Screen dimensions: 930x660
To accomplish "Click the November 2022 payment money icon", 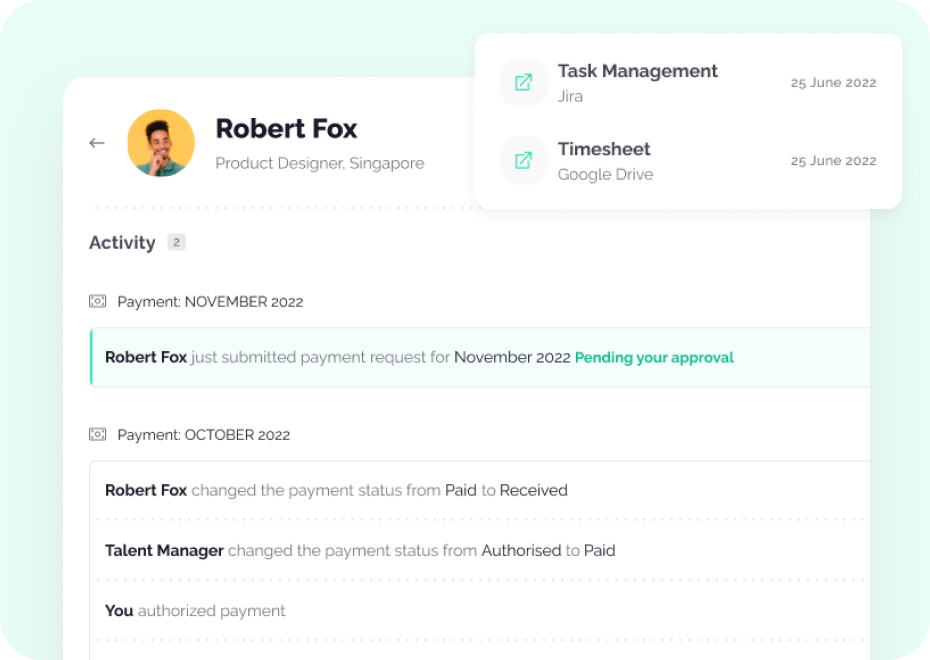I will tap(97, 301).
